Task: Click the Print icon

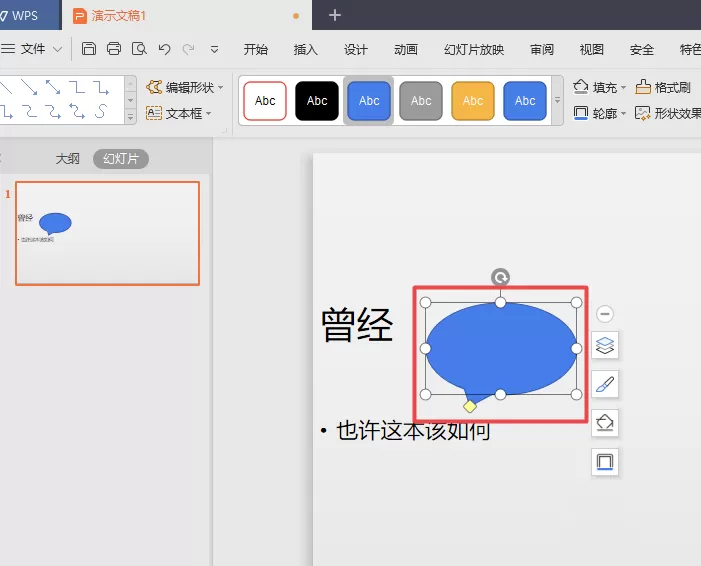Action: pos(114,49)
